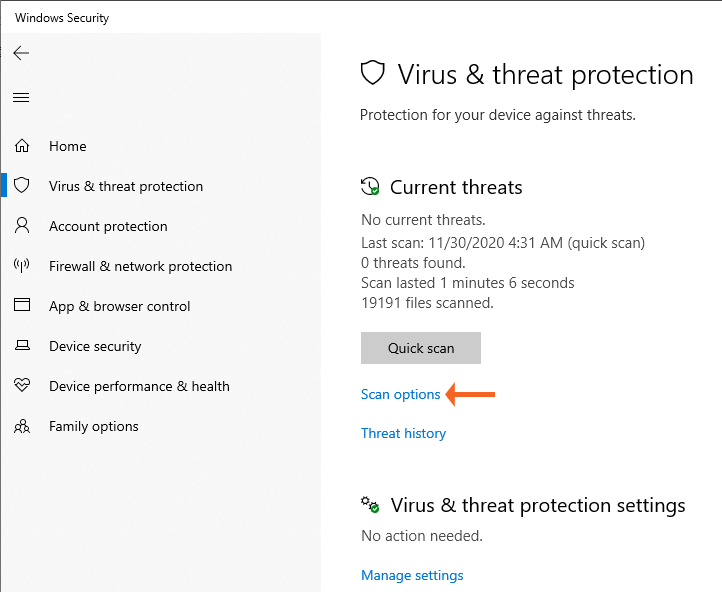Click the App & browser control icon
The image size is (722, 592).
pos(22,306)
